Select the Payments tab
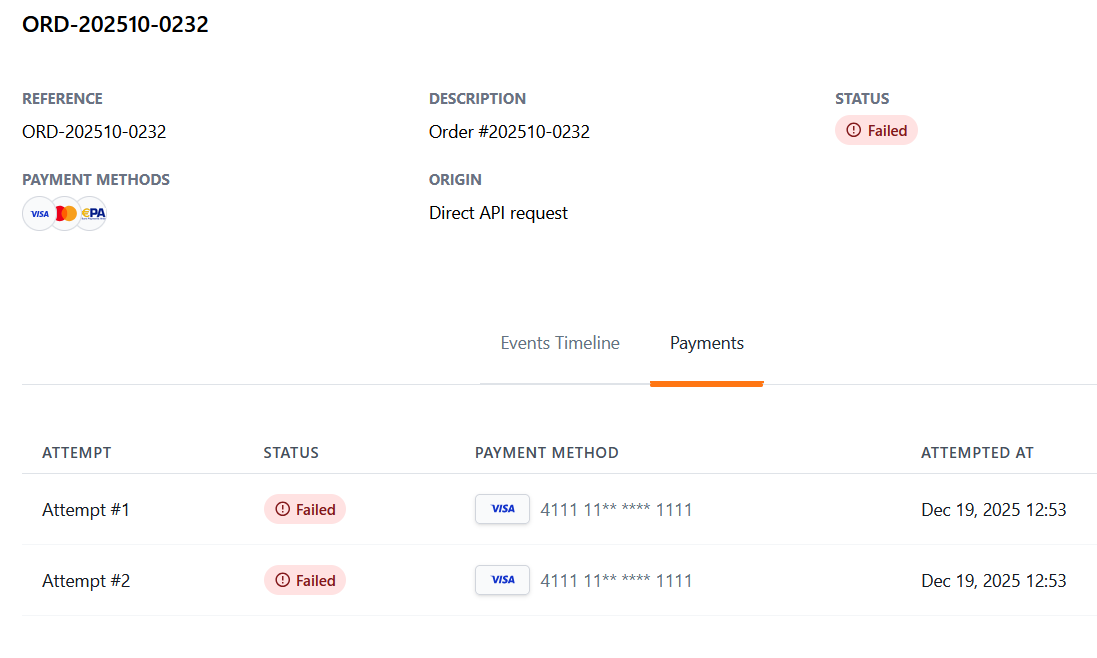 (707, 343)
